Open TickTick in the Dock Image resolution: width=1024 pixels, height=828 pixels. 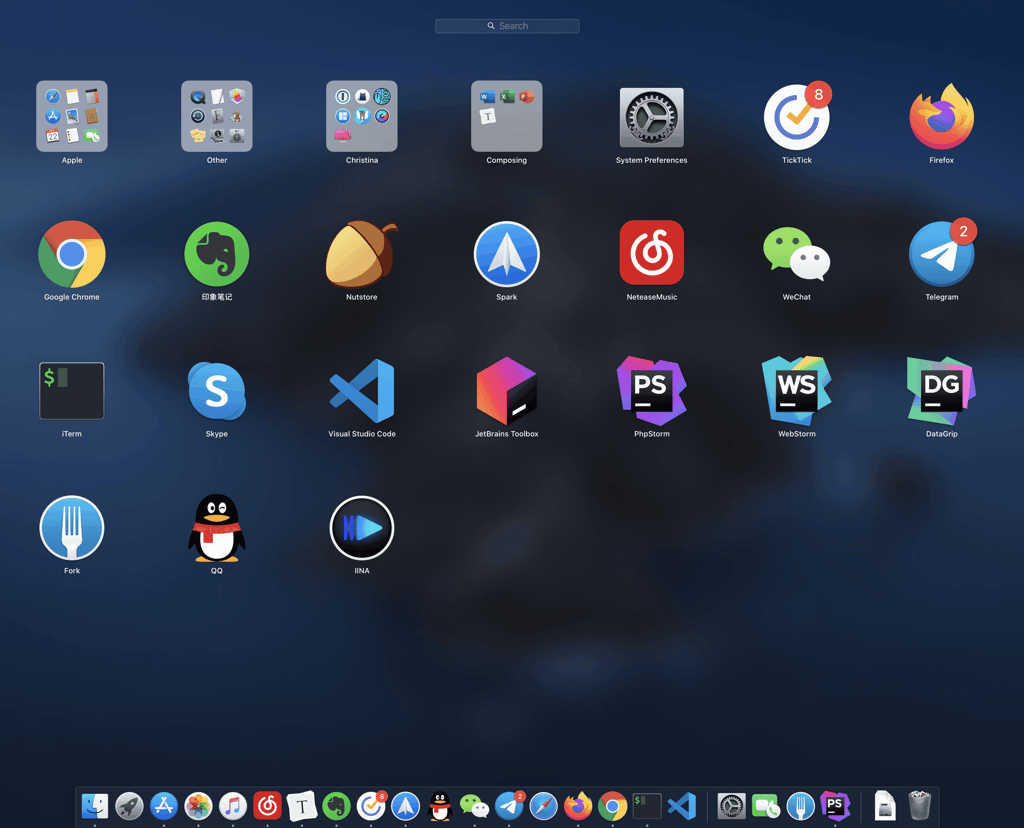point(372,806)
